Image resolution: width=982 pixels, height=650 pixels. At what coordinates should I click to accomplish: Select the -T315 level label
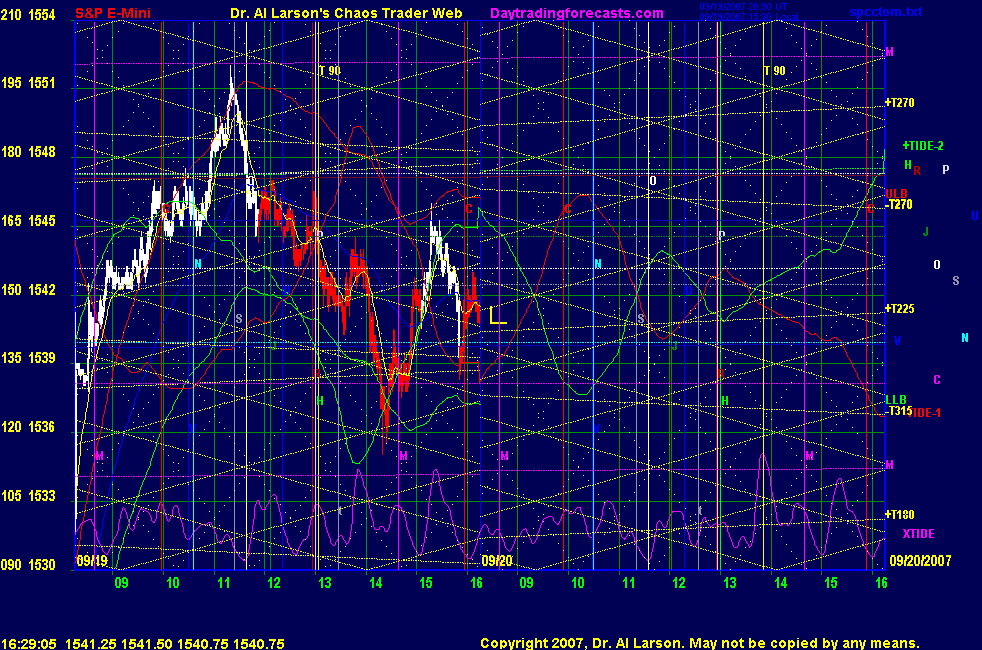pyautogui.click(x=899, y=411)
